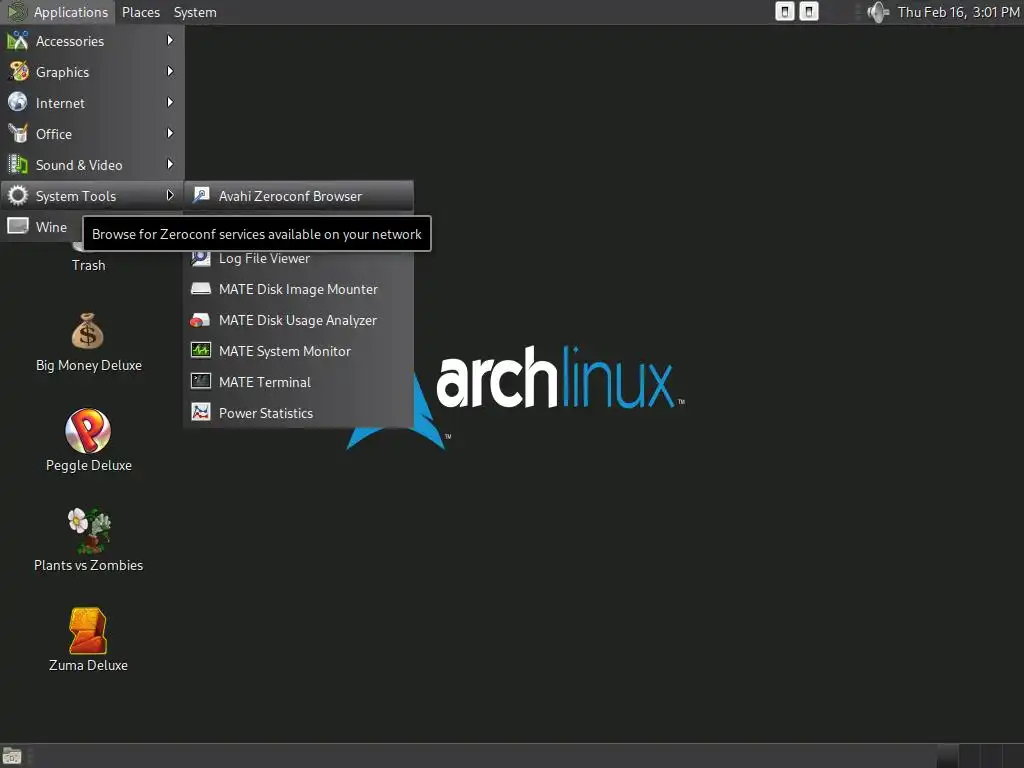
Task: Open the clock showing Thu Feb 16
Action: pos(958,12)
